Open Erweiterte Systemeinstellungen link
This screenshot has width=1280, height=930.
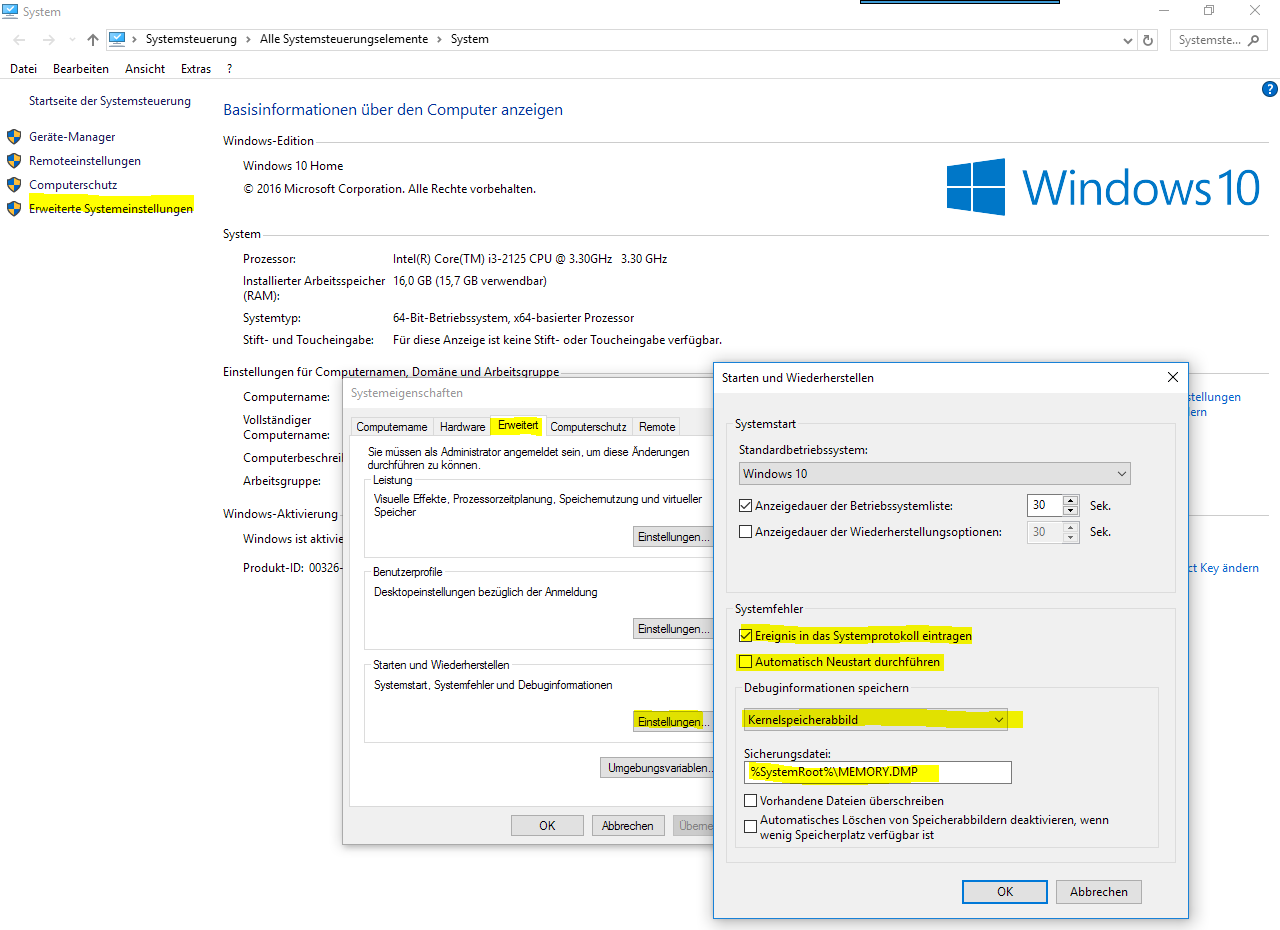coord(111,209)
